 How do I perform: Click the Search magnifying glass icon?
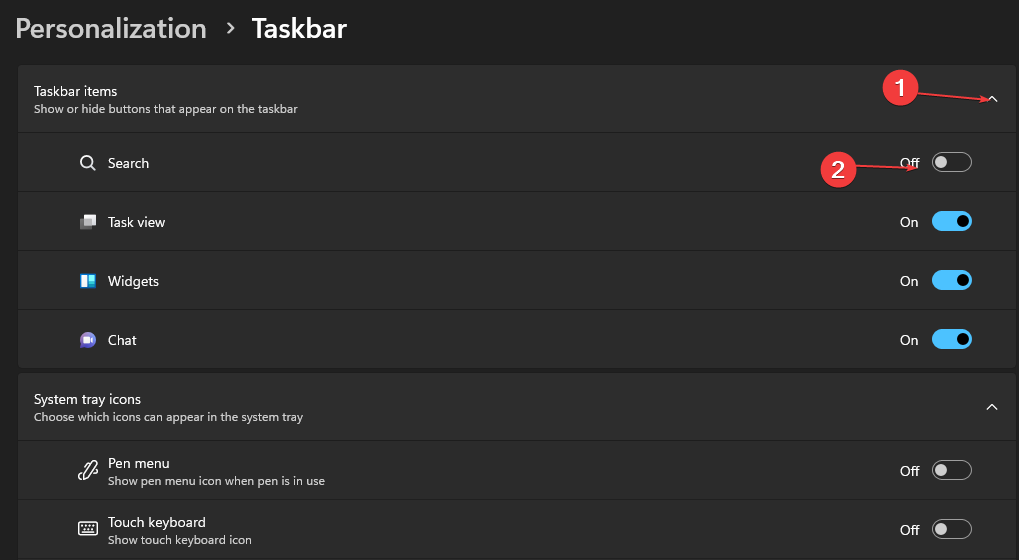[88, 163]
